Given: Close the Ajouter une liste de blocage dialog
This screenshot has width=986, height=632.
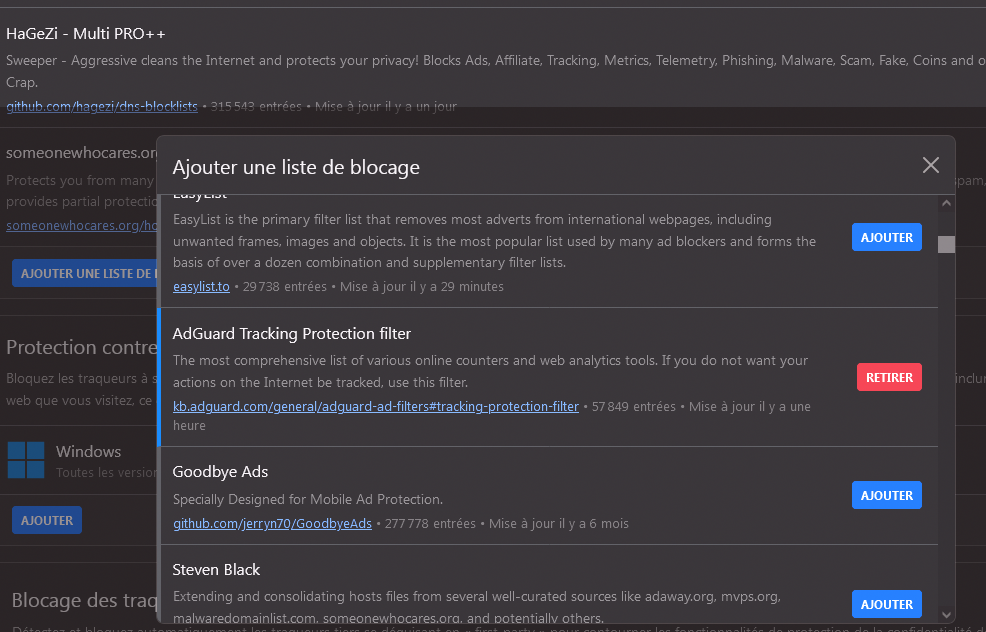Looking at the screenshot, I should tap(930, 165).
